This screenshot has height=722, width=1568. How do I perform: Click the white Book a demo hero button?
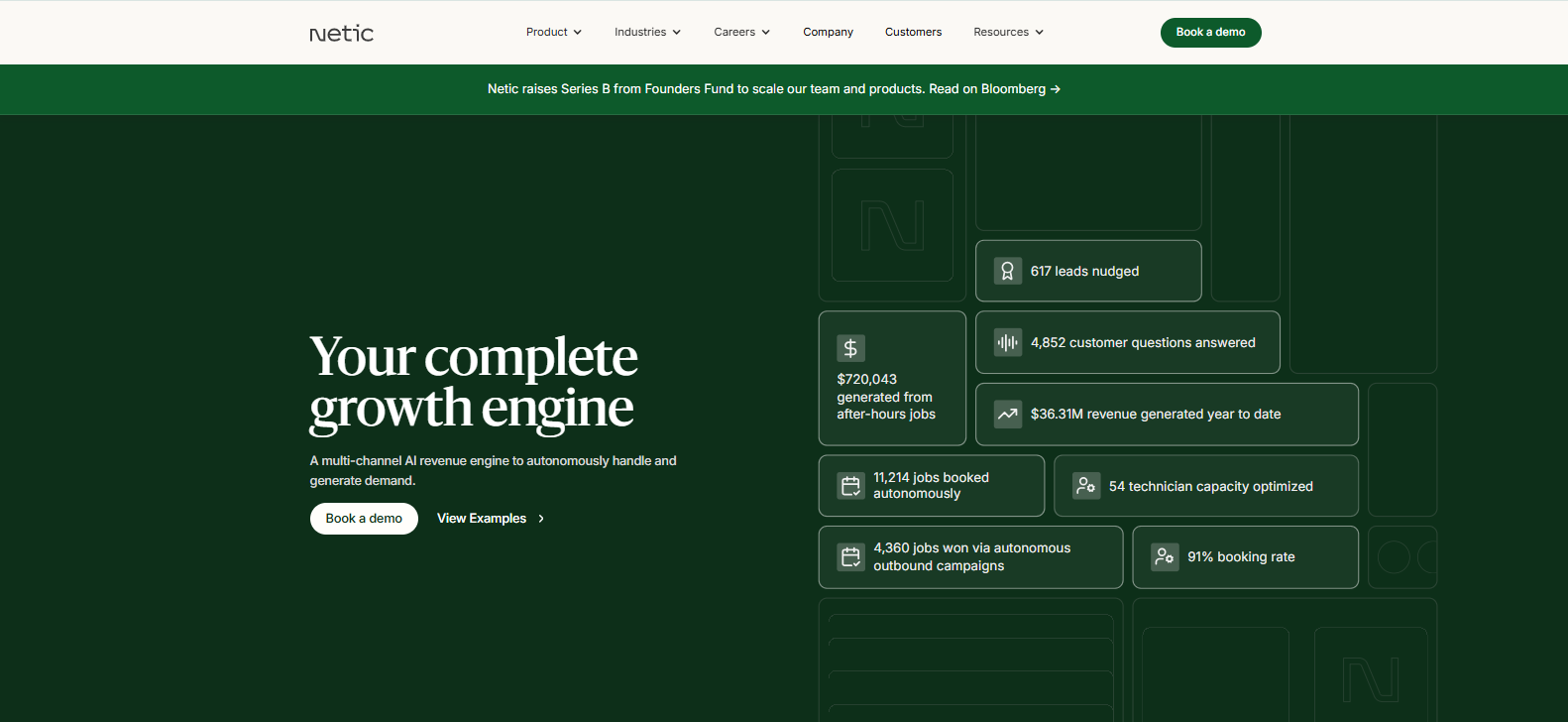pyautogui.click(x=364, y=519)
